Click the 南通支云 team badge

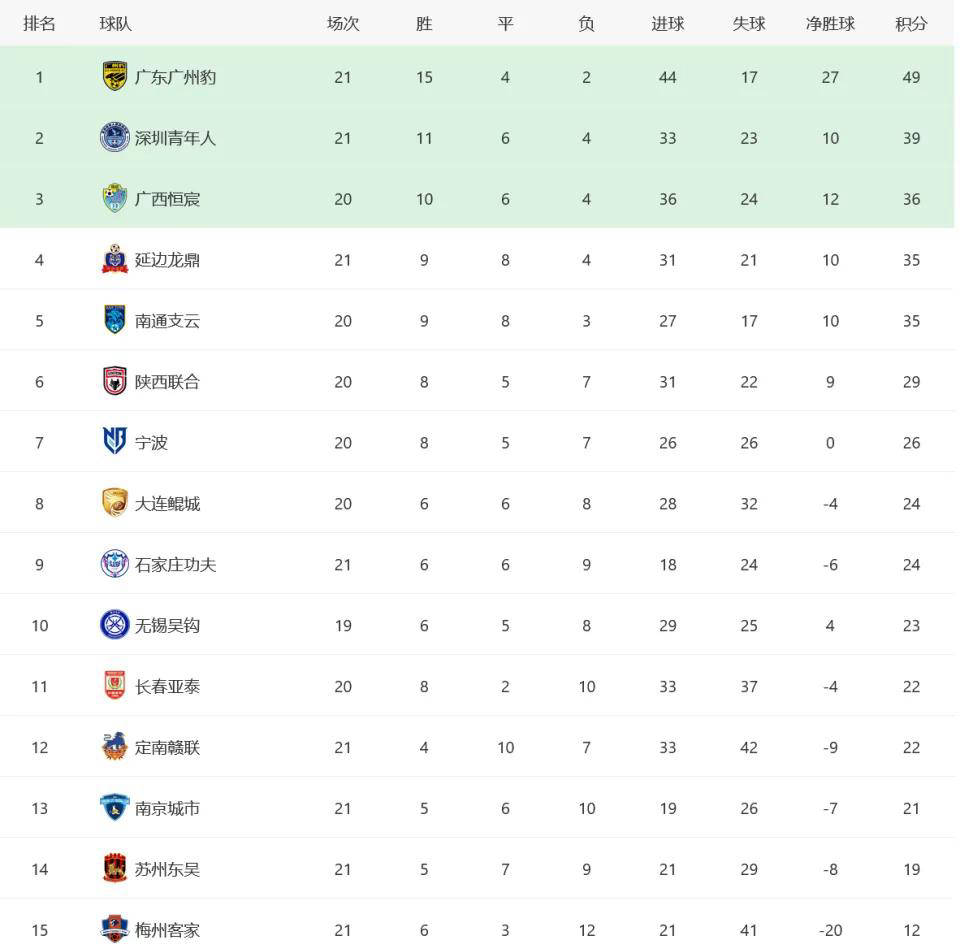tap(114, 320)
